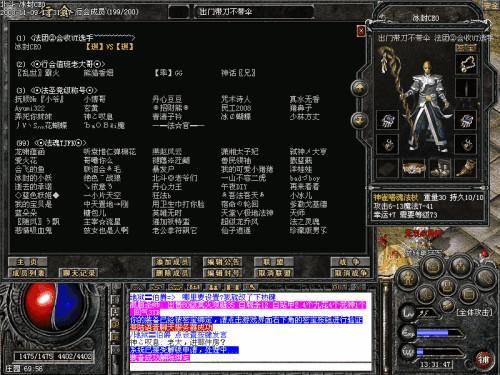Click the lower-left round menu button
The height and width of the screenshot is (375, 500).
point(425,295)
